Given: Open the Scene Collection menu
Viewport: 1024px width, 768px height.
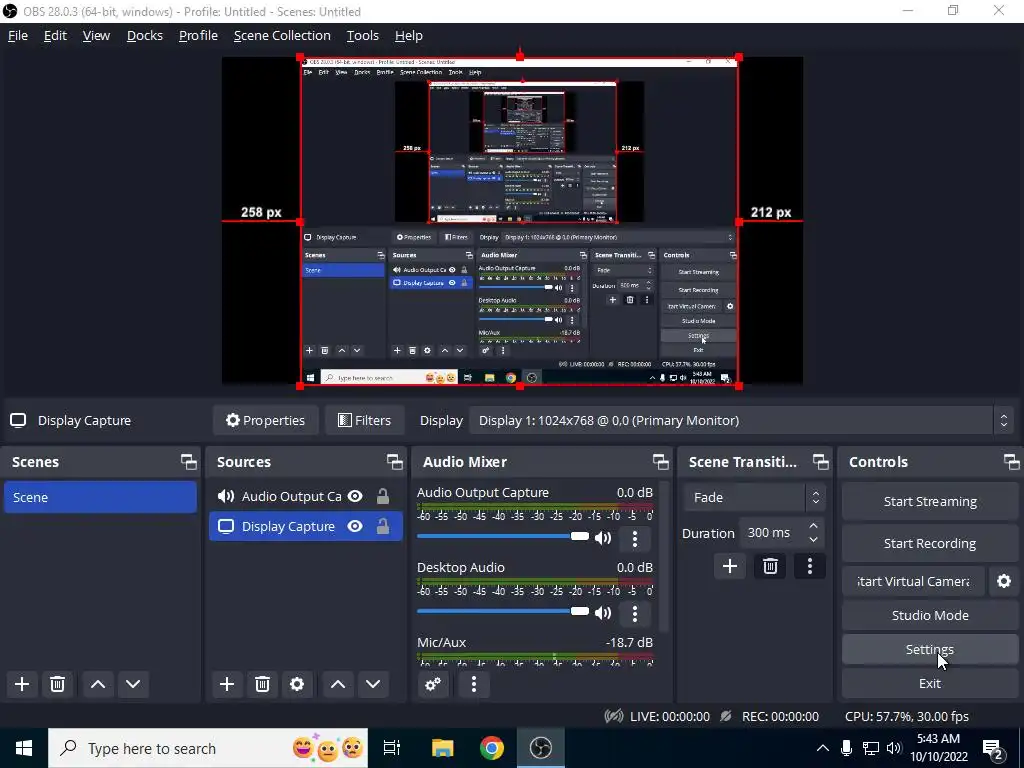Looking at the screenshot, I should click(x=282, y=35).
